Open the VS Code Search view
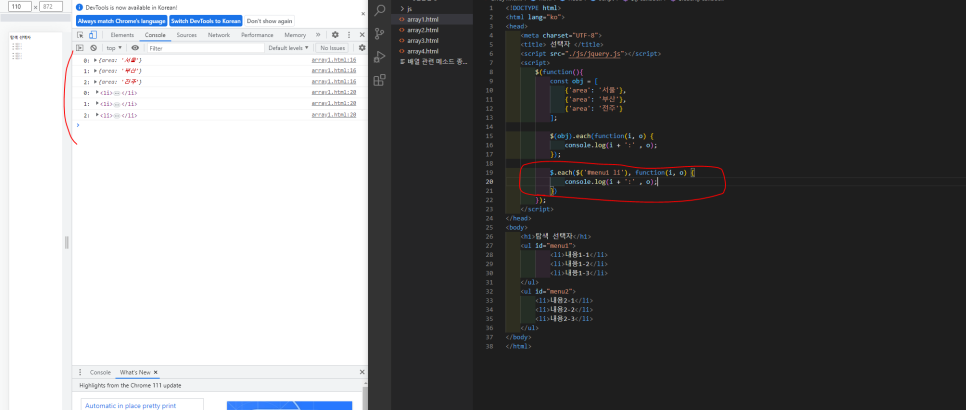The height and width of the screenshot is (410, 966). 380,10
